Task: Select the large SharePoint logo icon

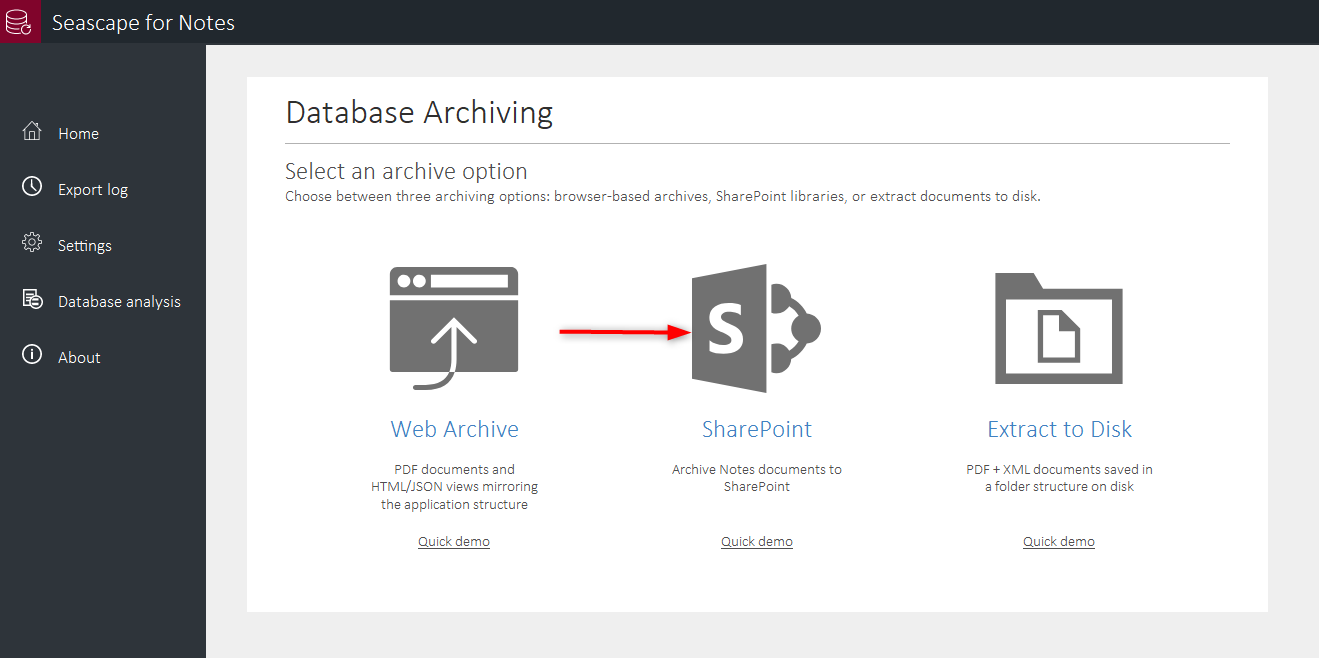Action: click(756, 328)
